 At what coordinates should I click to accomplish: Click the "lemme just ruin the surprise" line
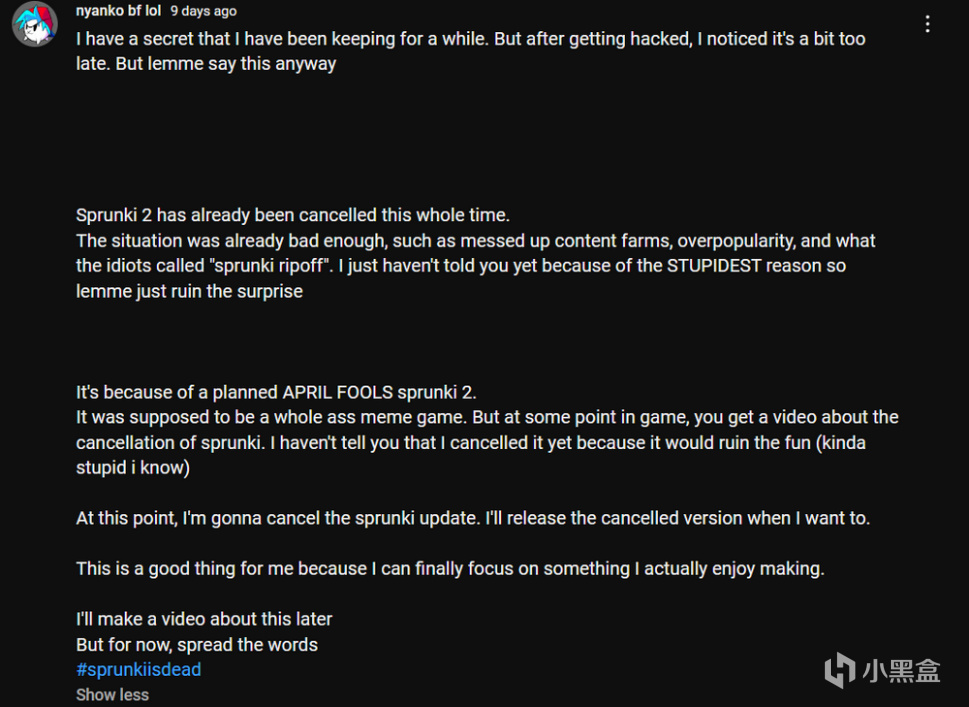point(189,291)
